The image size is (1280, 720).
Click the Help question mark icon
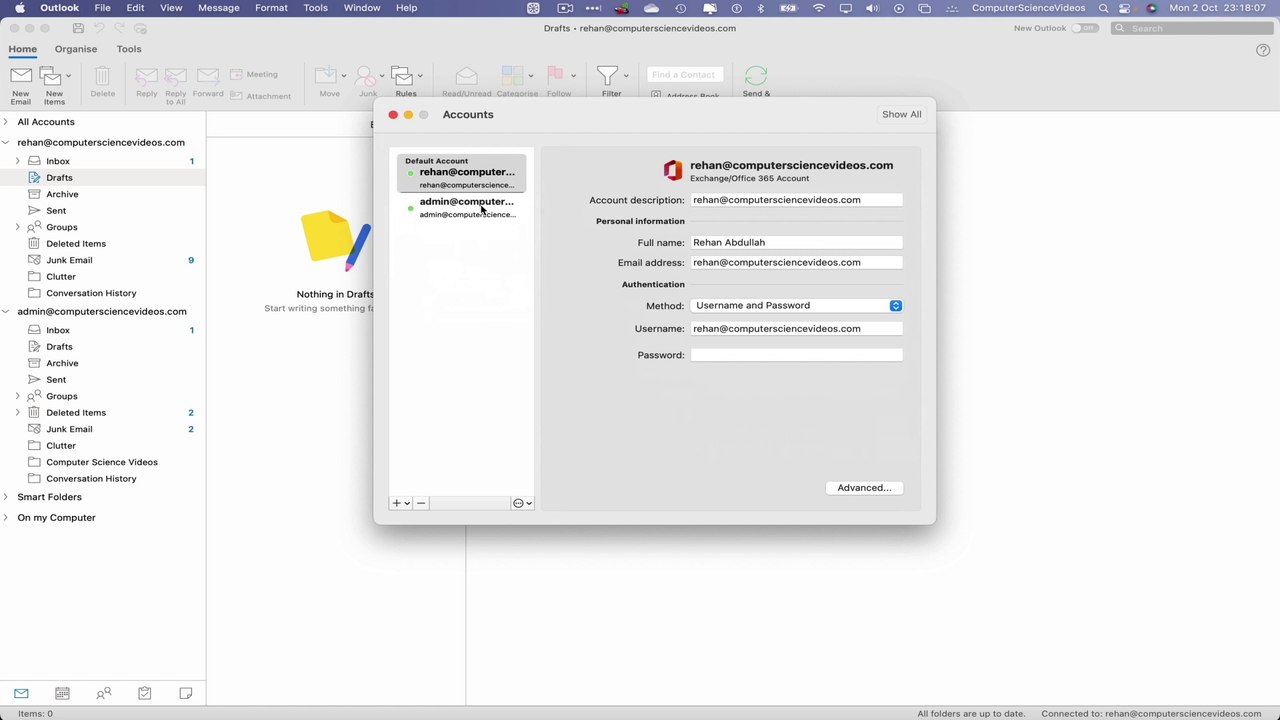pyautogui.click(x=1263, y=50)
